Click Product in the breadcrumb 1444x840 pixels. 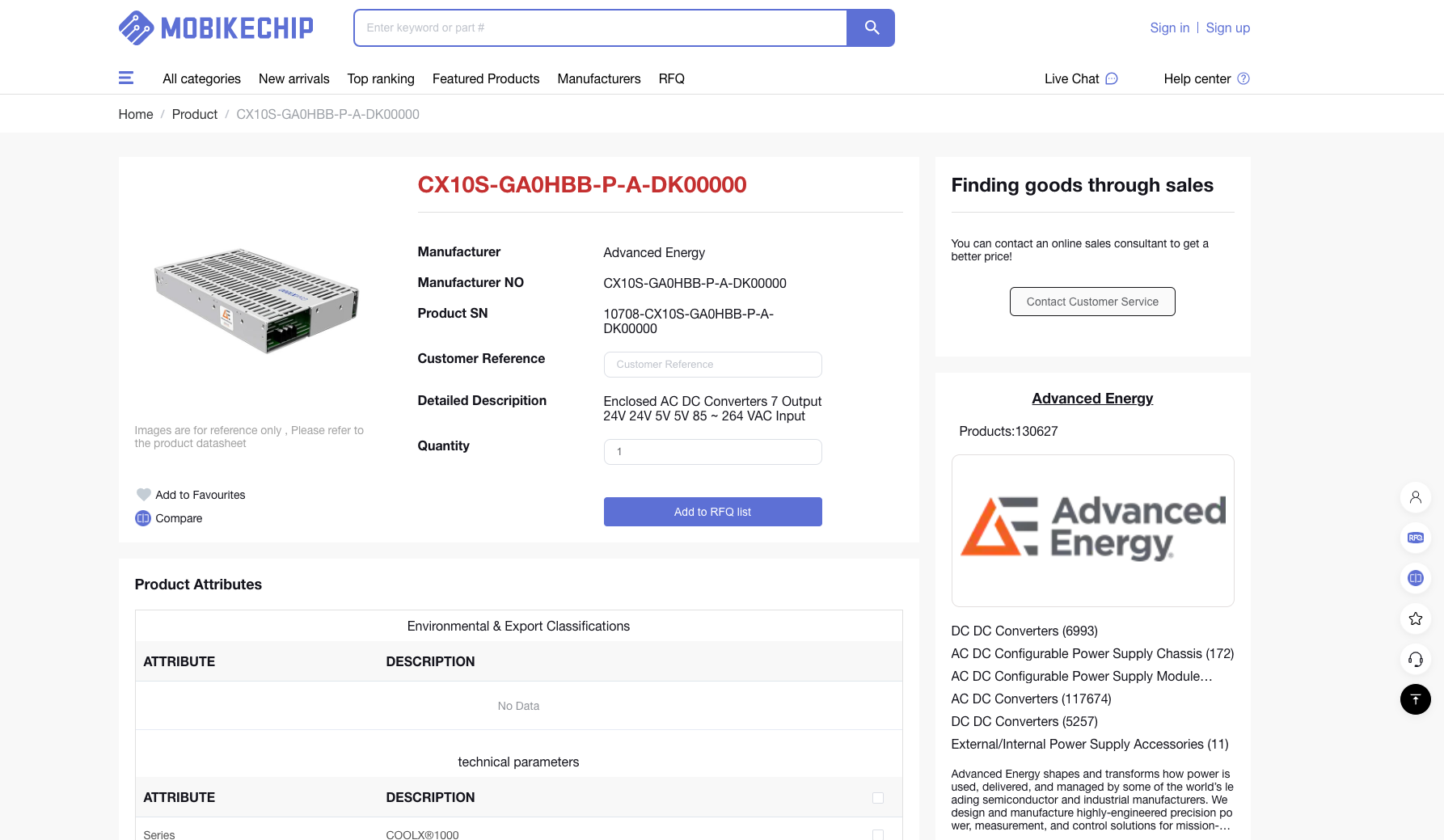(195, 114)
